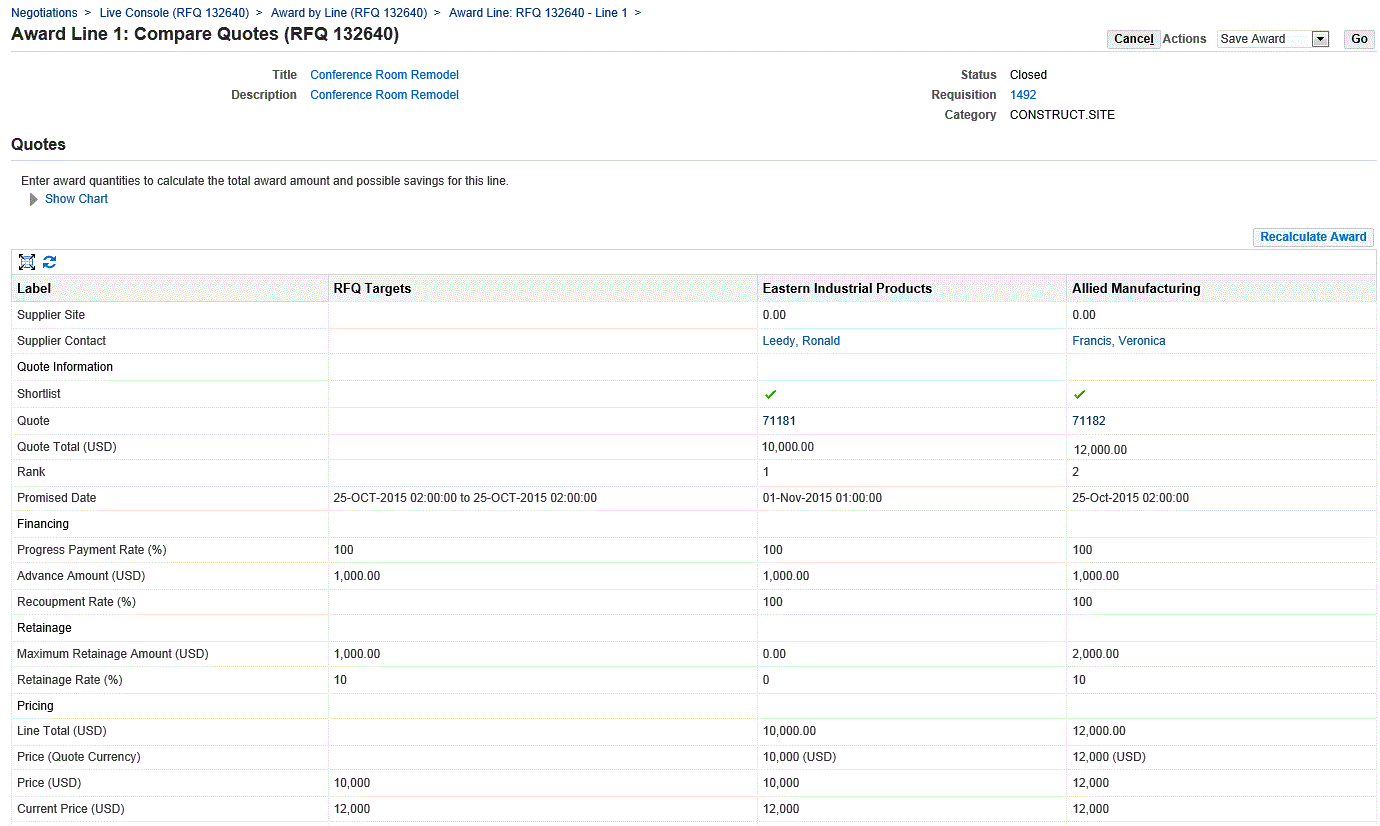Viewport: 1380px width, 826px height.
Task: Open requisition 1492 link
Action: (x=1023, y=95)
